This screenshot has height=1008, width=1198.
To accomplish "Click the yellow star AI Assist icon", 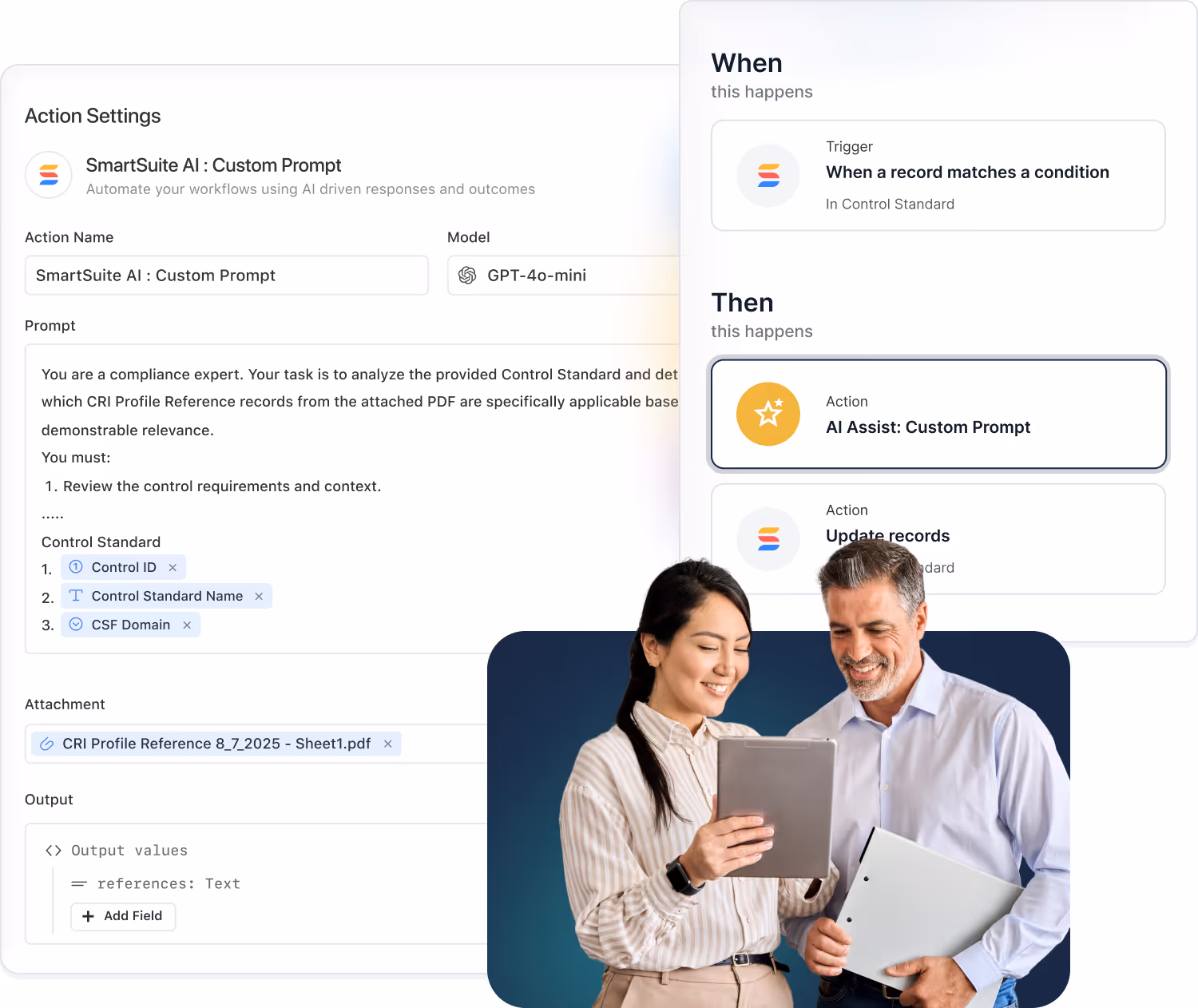I will [768, 414].
